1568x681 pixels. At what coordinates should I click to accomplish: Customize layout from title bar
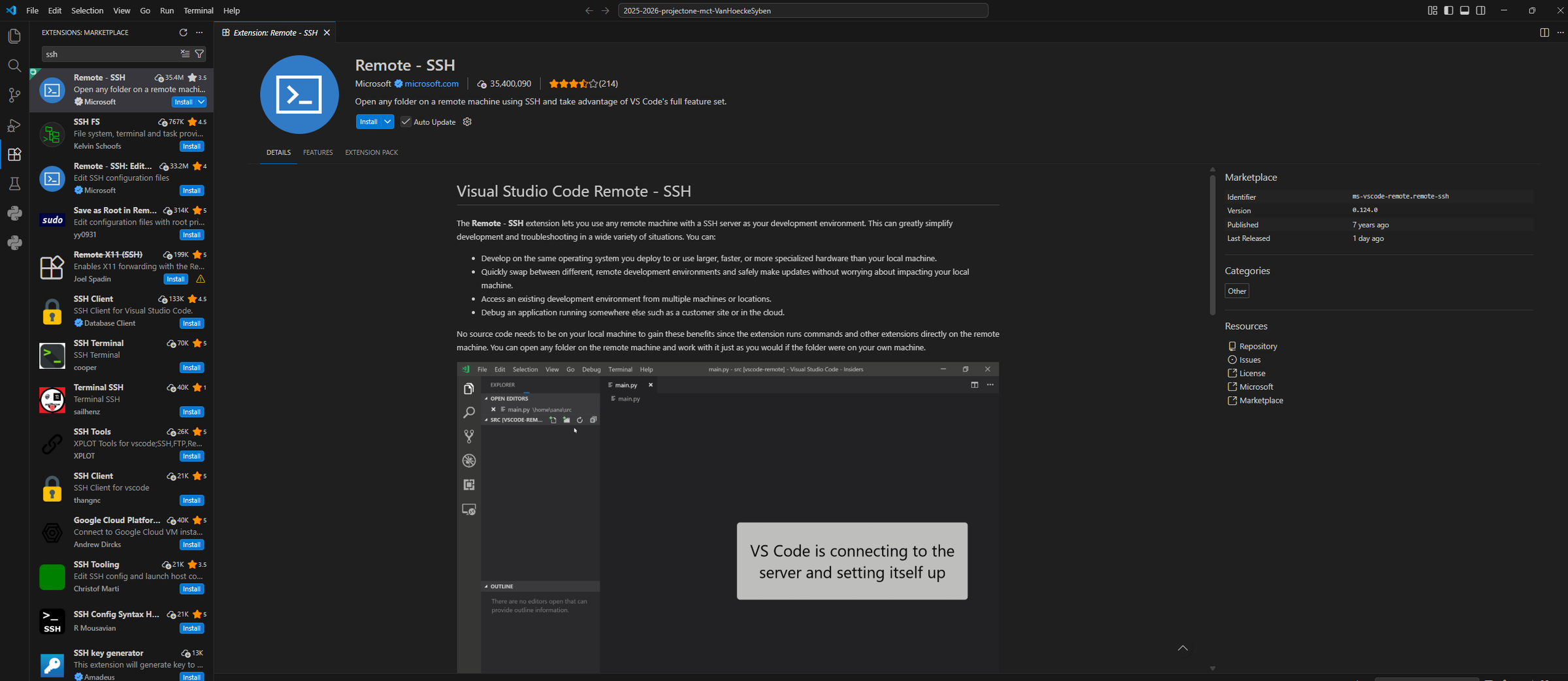(1432, 10)
